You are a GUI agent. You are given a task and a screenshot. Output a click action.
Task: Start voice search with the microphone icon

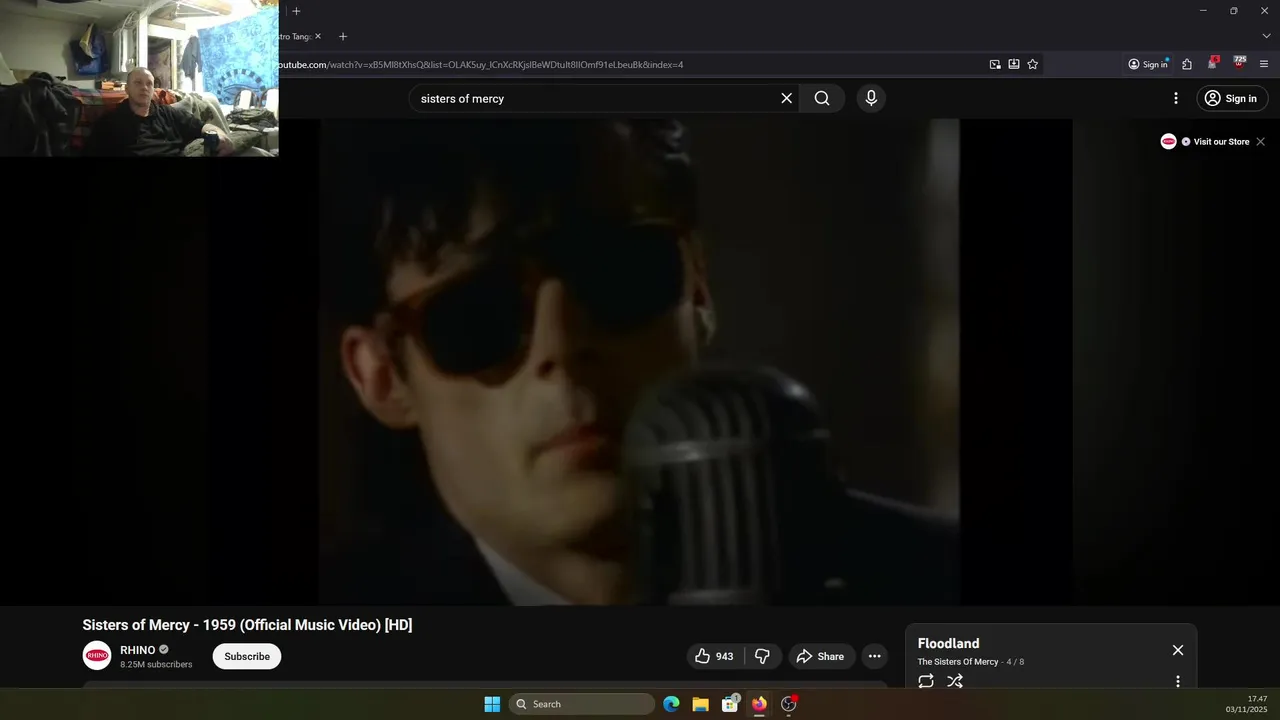(871, 98)
